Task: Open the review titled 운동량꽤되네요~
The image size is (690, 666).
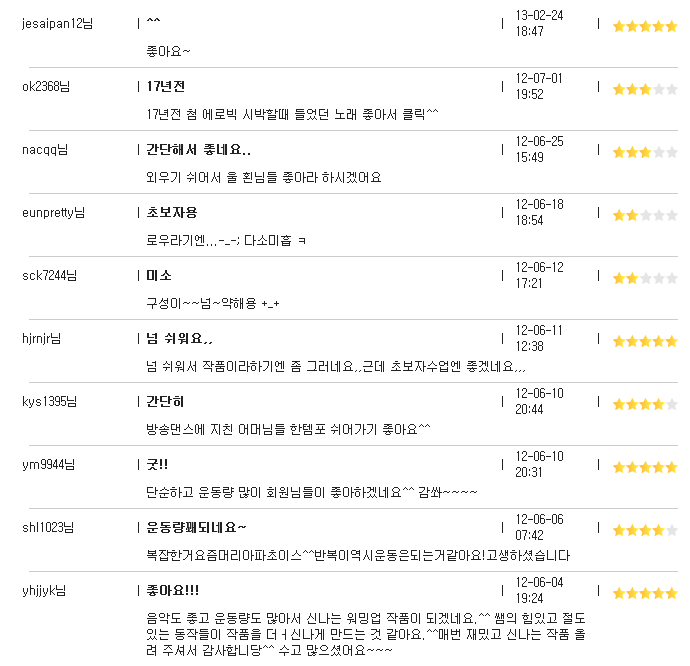Action: tap(196, 527)
